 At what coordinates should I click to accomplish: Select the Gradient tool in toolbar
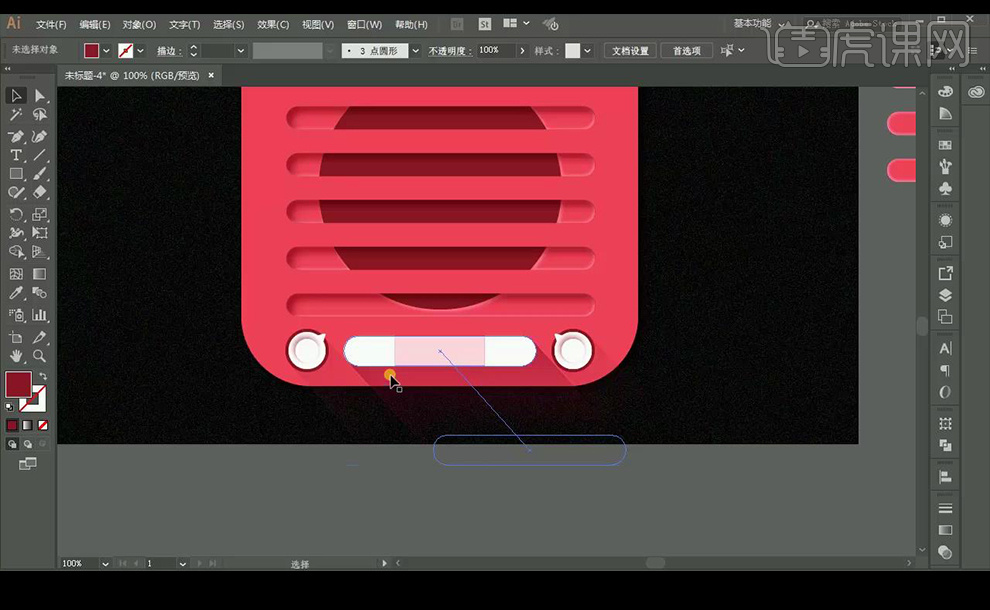tap(40, 274)
